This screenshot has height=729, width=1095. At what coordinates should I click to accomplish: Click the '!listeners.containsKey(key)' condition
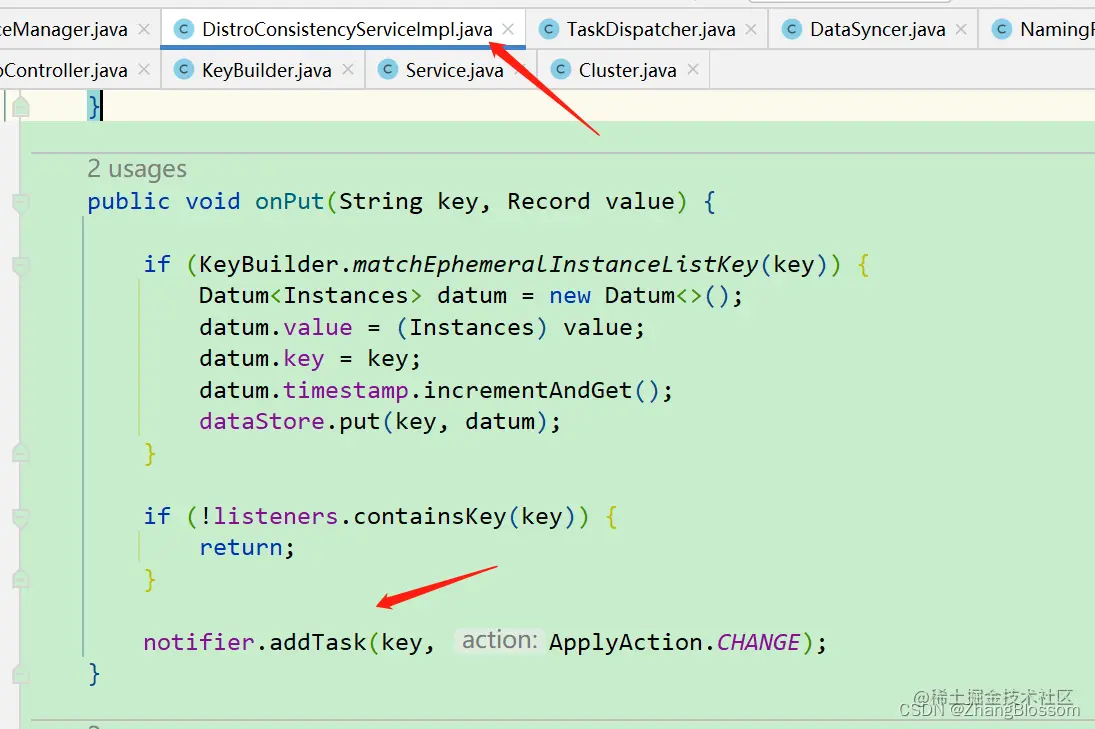388,517
